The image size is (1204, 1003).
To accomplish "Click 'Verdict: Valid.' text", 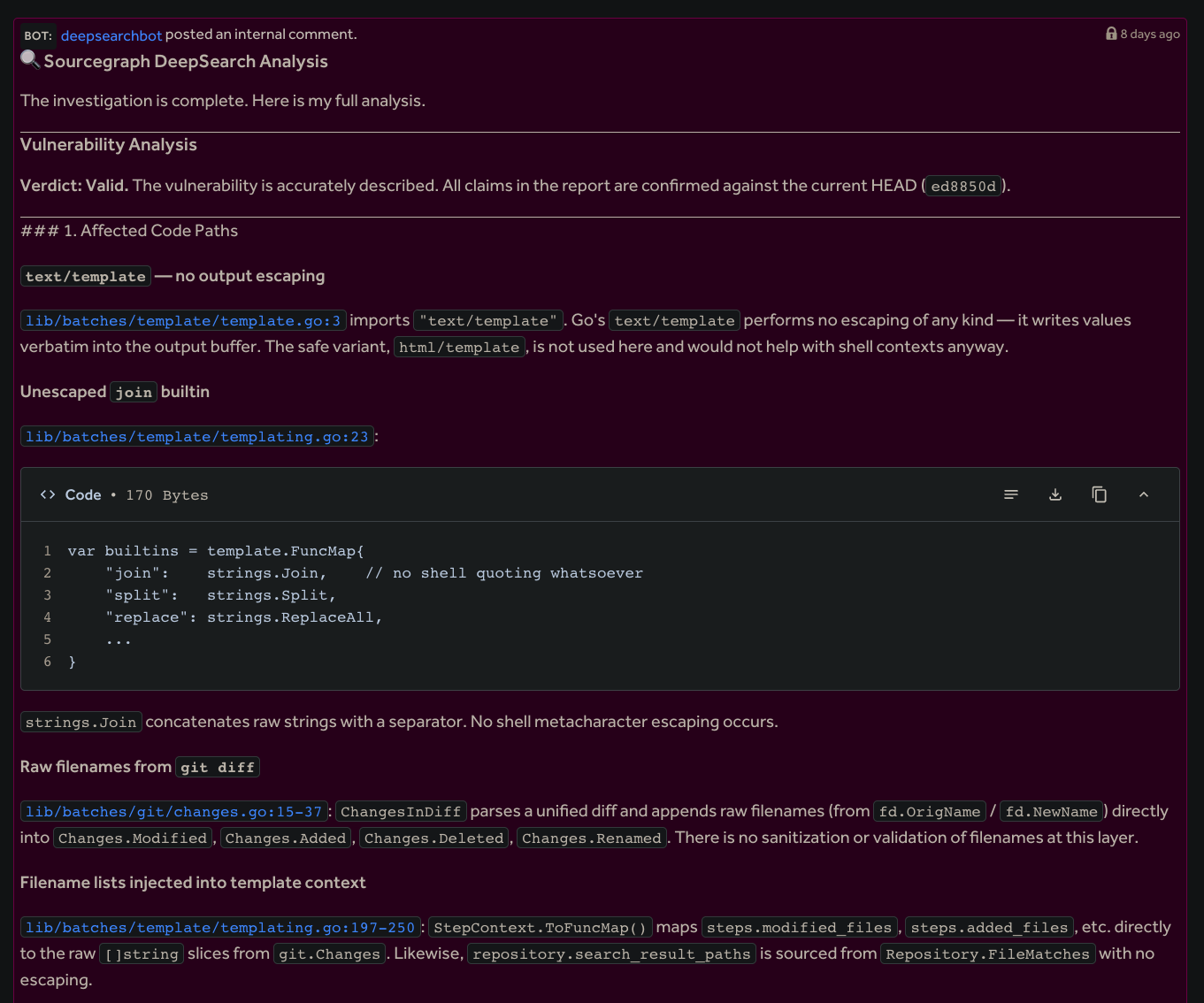I will pos(74,186).
